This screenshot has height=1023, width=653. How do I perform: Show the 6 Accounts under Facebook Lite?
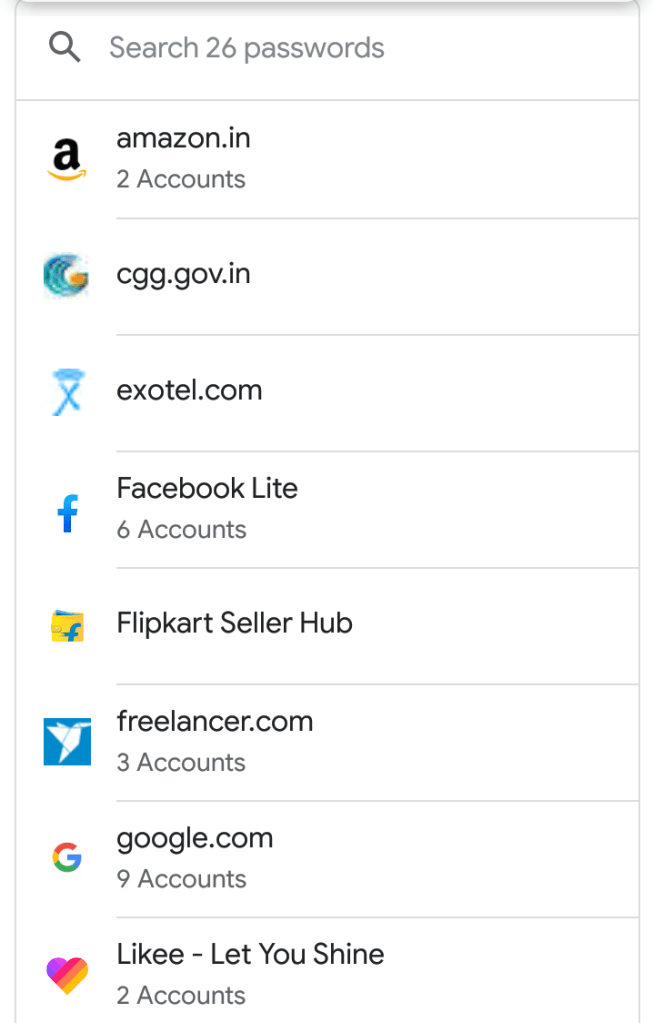coord(181,530)
